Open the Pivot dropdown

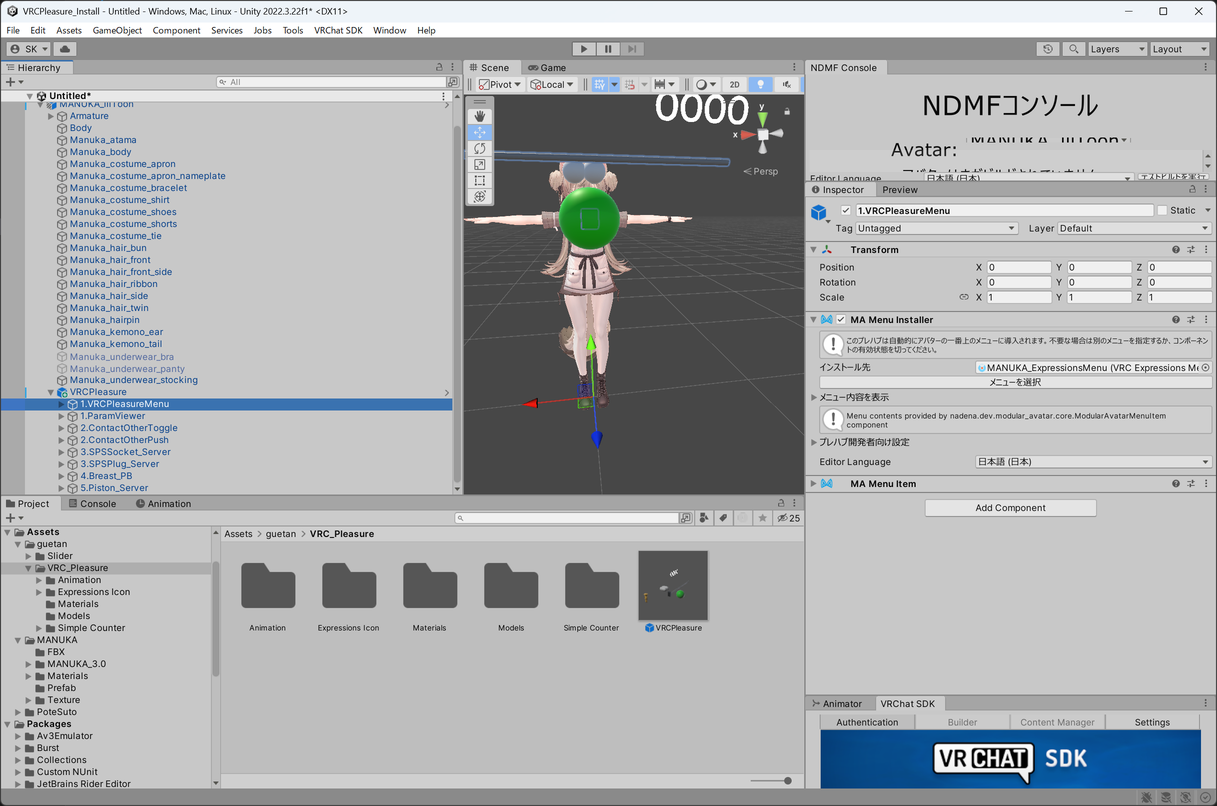tap(498, 85)
